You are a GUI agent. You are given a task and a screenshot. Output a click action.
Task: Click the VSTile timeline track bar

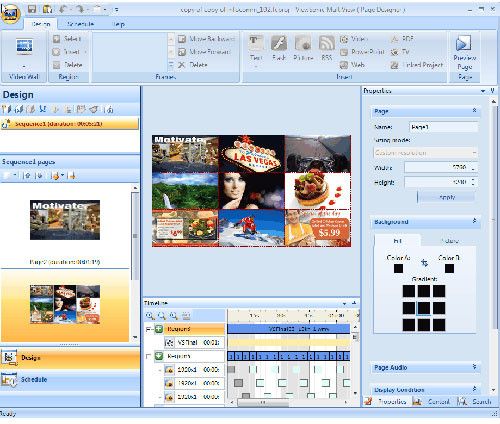coord(288,329)
